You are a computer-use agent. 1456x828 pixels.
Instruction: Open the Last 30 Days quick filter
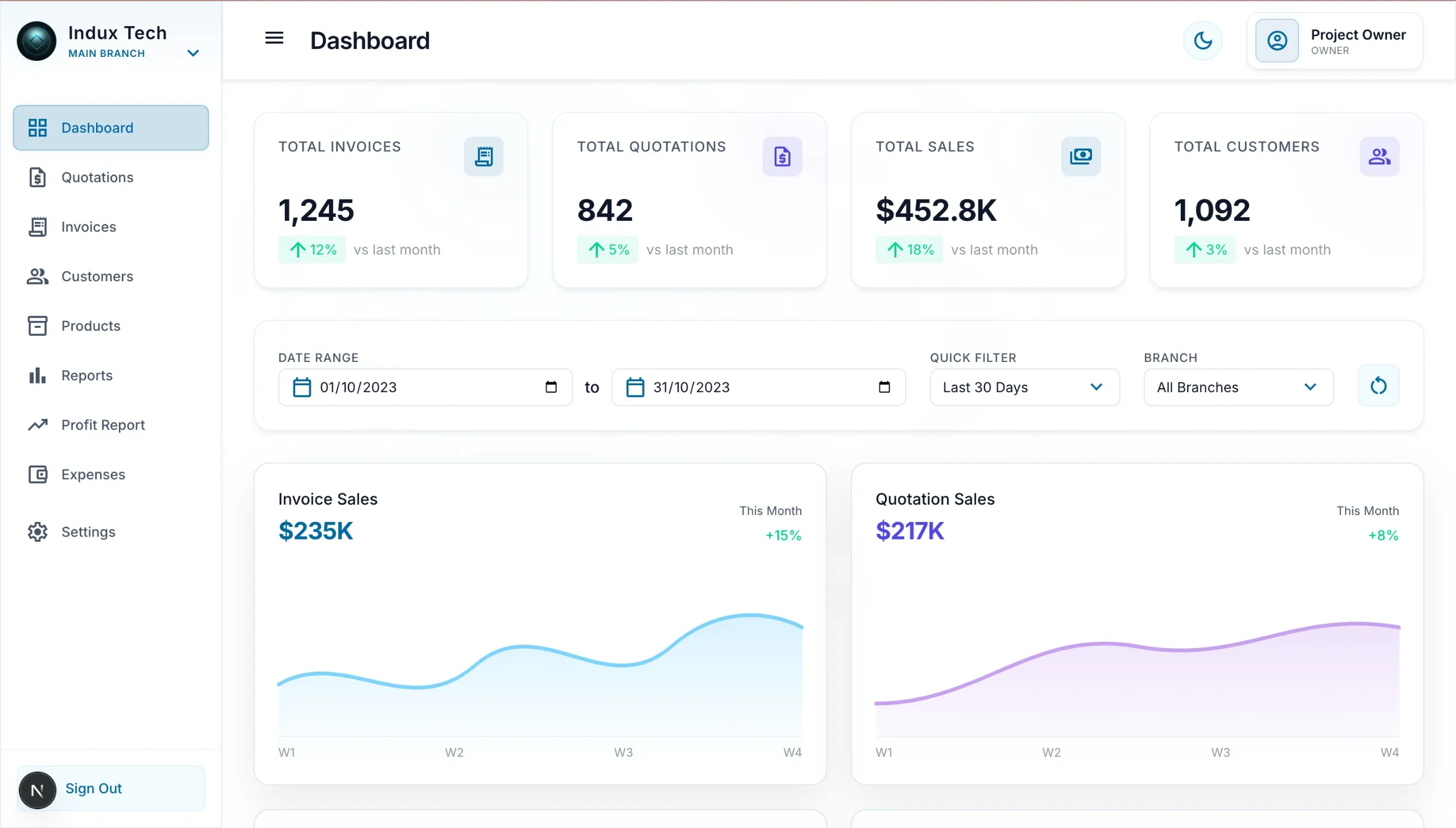point(1024,387)
